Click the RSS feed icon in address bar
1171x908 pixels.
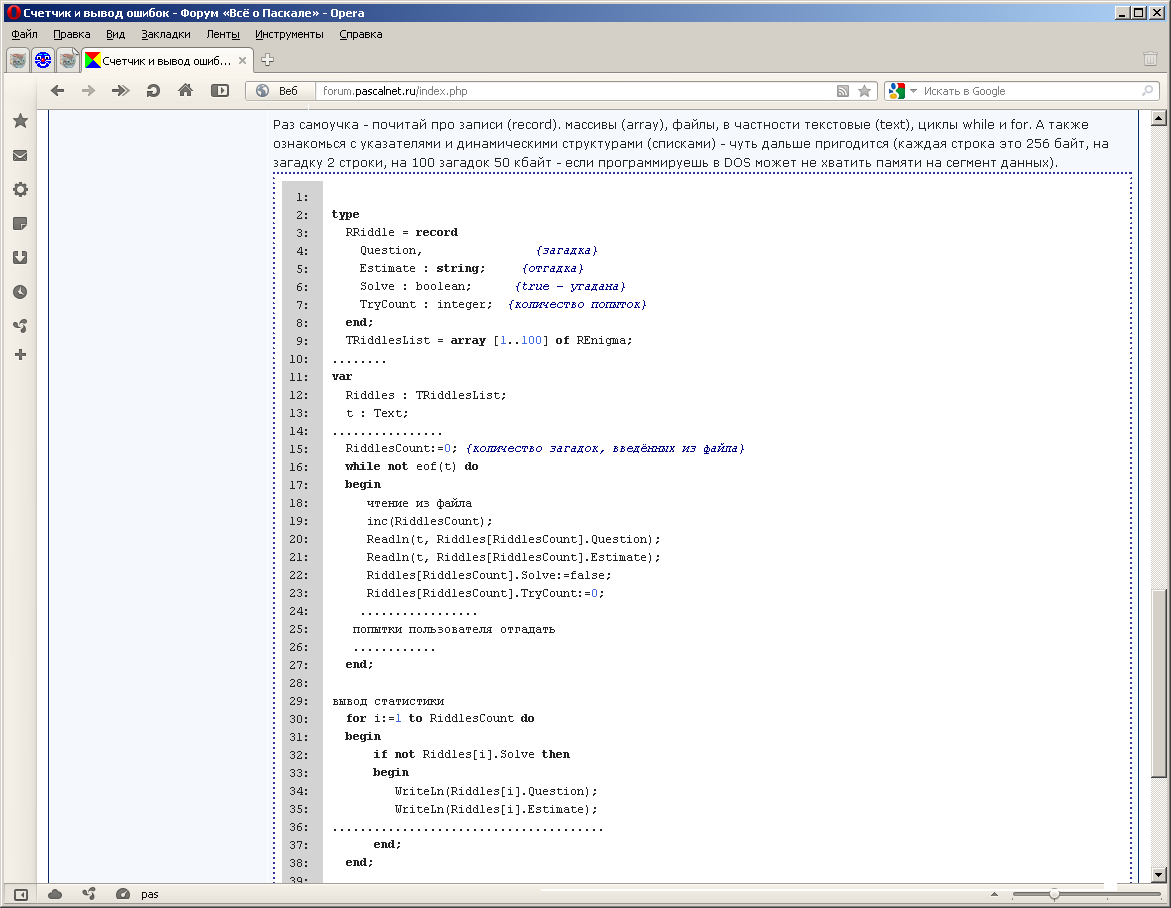click(844, 91)
